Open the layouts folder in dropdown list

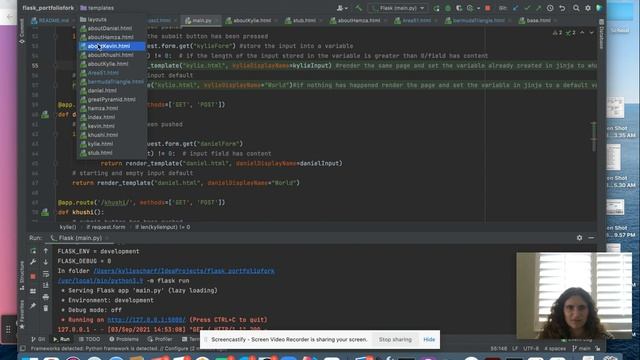click(111, 19)
